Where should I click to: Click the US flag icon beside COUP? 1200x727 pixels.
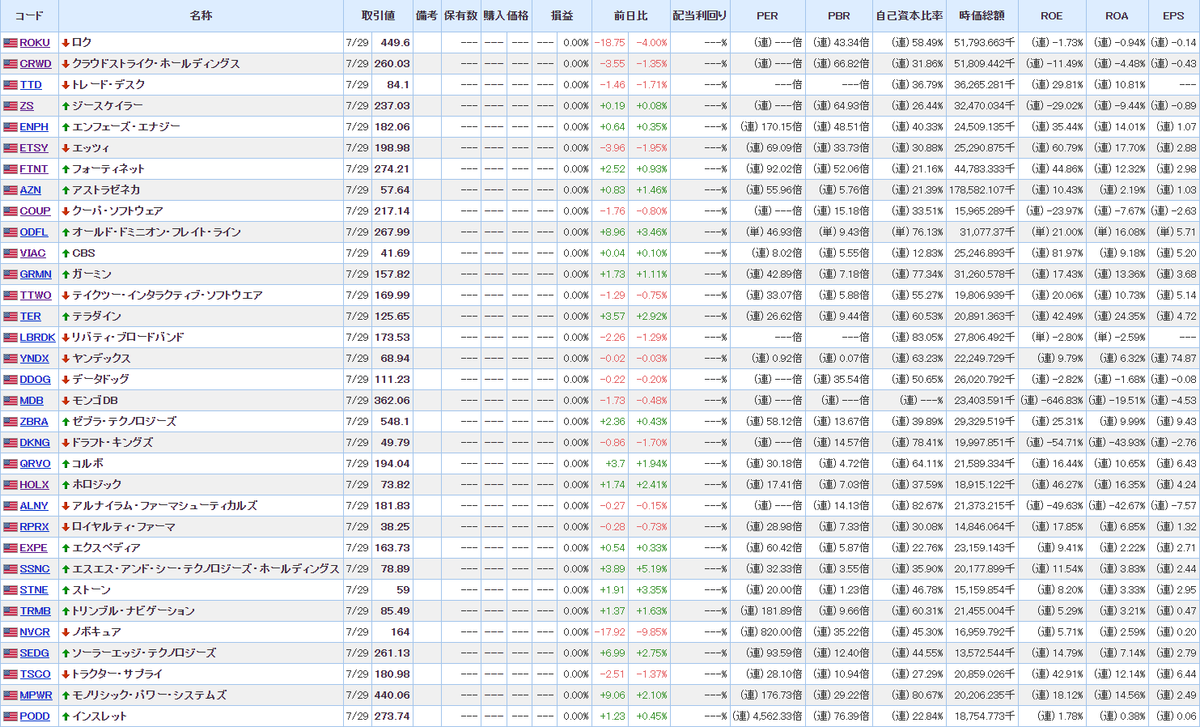[10, 211]
